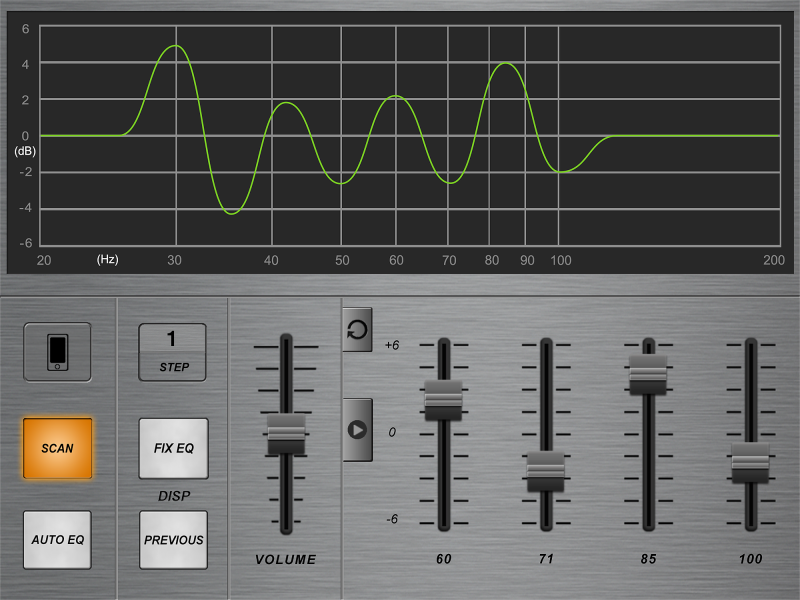Click the 200 Hz label on graph axis
This screenshot has height=600, width=800.
pos(773,260)
